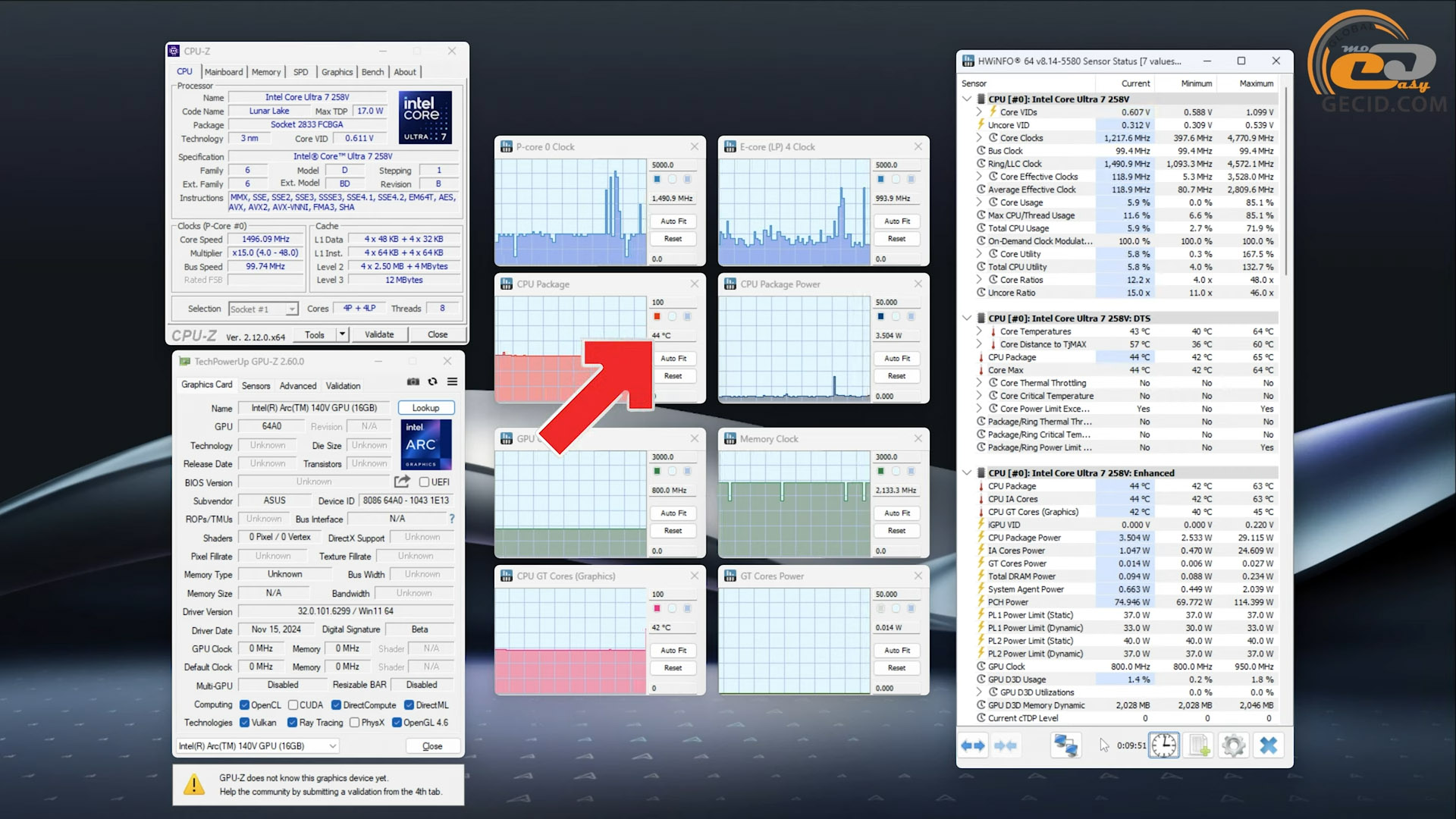Open the Socket #1 selection dropdown
Viewport: 1456px width, 819px height.
coord(291,309)
